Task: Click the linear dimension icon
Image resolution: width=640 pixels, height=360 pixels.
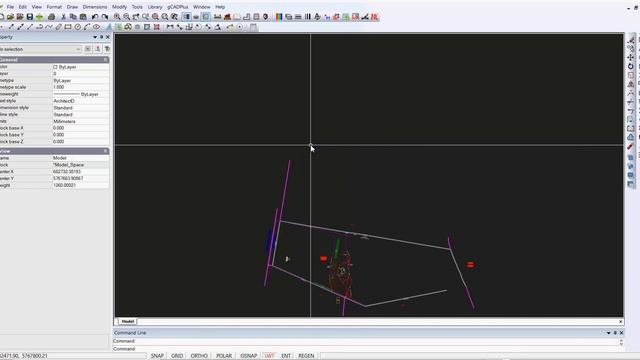Action: coord(170,27)
